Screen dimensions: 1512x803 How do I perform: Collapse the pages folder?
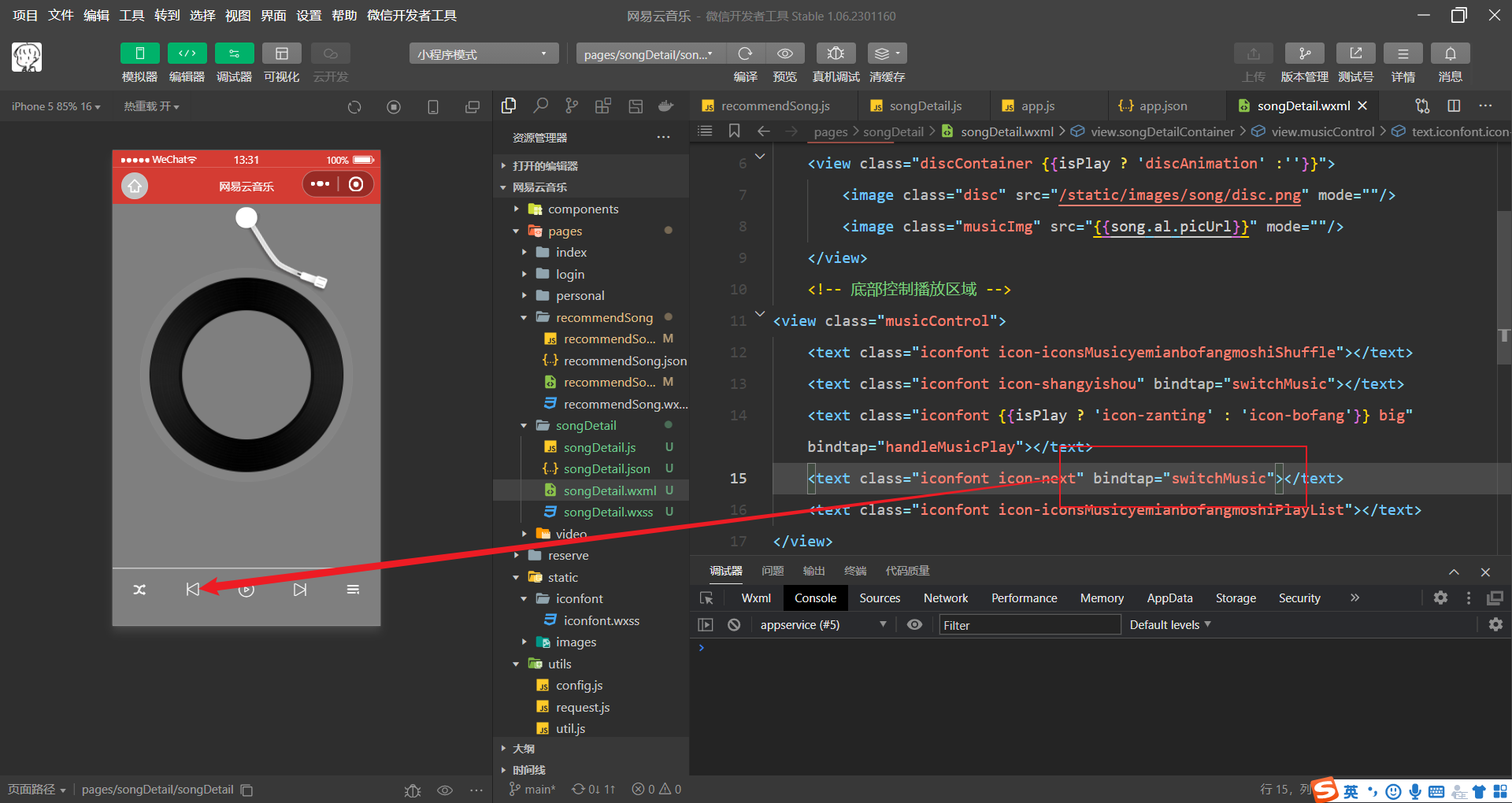(x=565, y=231)
